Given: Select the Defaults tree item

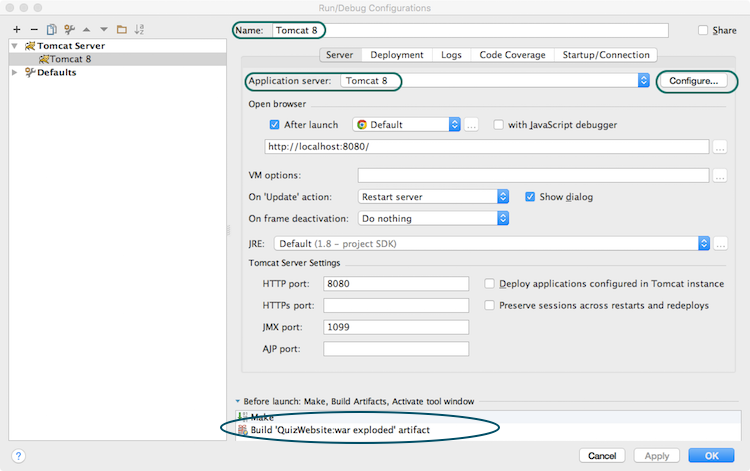Looking at the screenshot, I should (117, 72).
